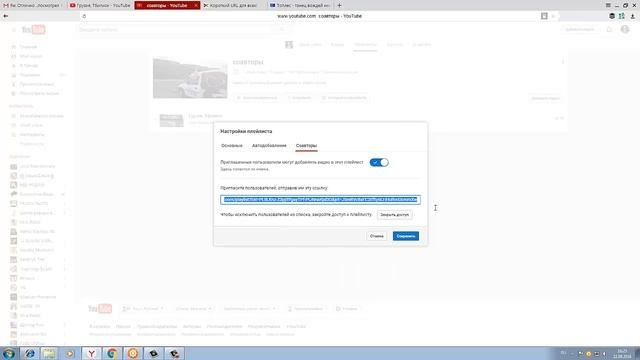
Task: Click the YouTube search box
Action: pos(176,30)
